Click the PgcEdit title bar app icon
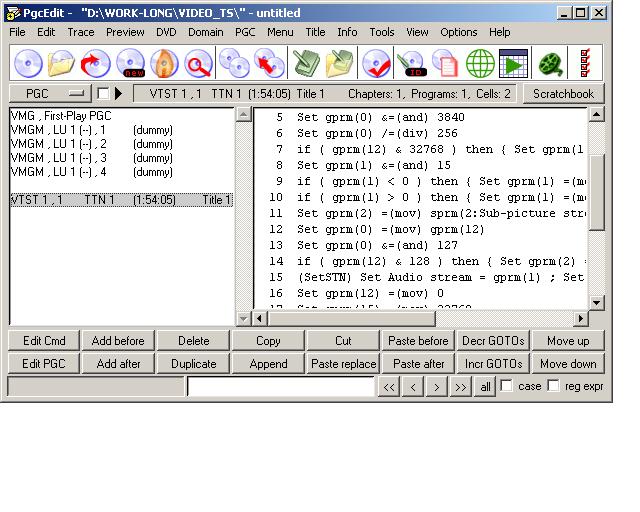The height and width of the screenshot is (512, 640). point(13,13)
